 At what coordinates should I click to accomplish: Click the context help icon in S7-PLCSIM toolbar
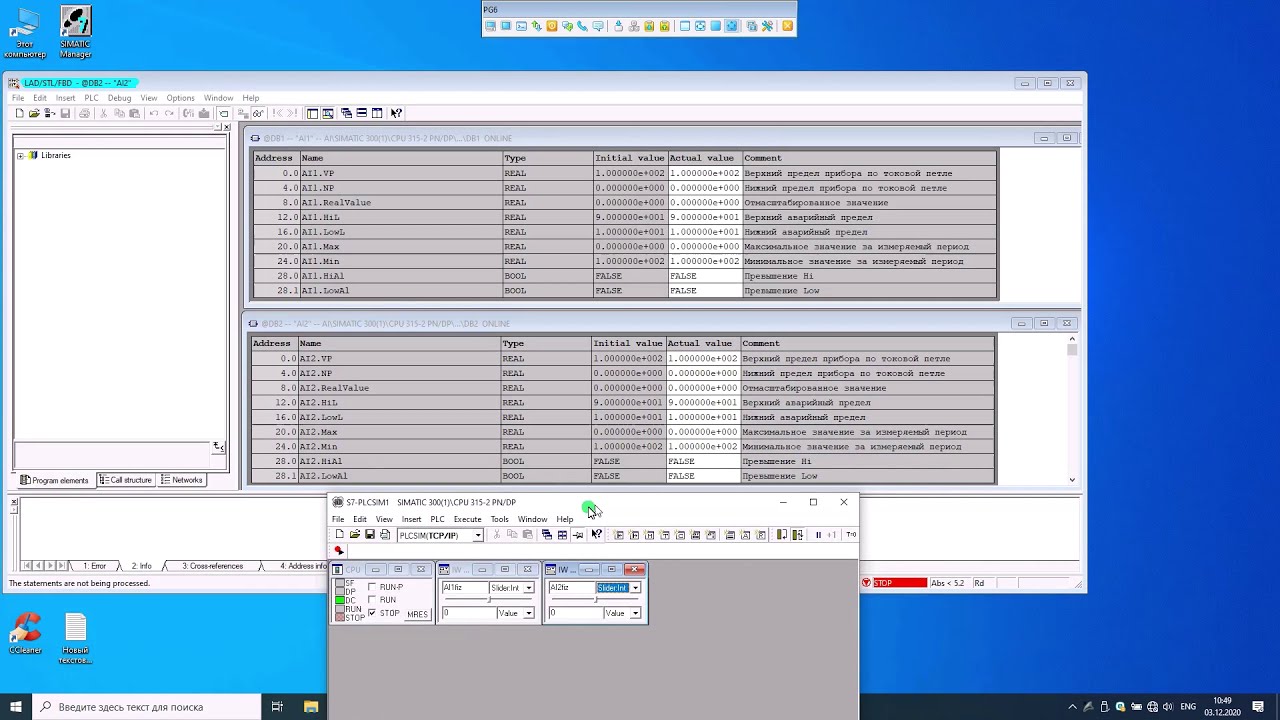[x=596, y=535]
